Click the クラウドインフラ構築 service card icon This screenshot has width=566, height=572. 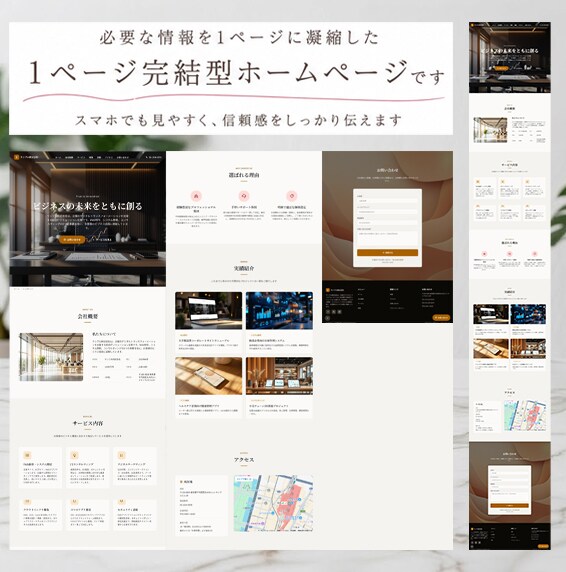27,502
